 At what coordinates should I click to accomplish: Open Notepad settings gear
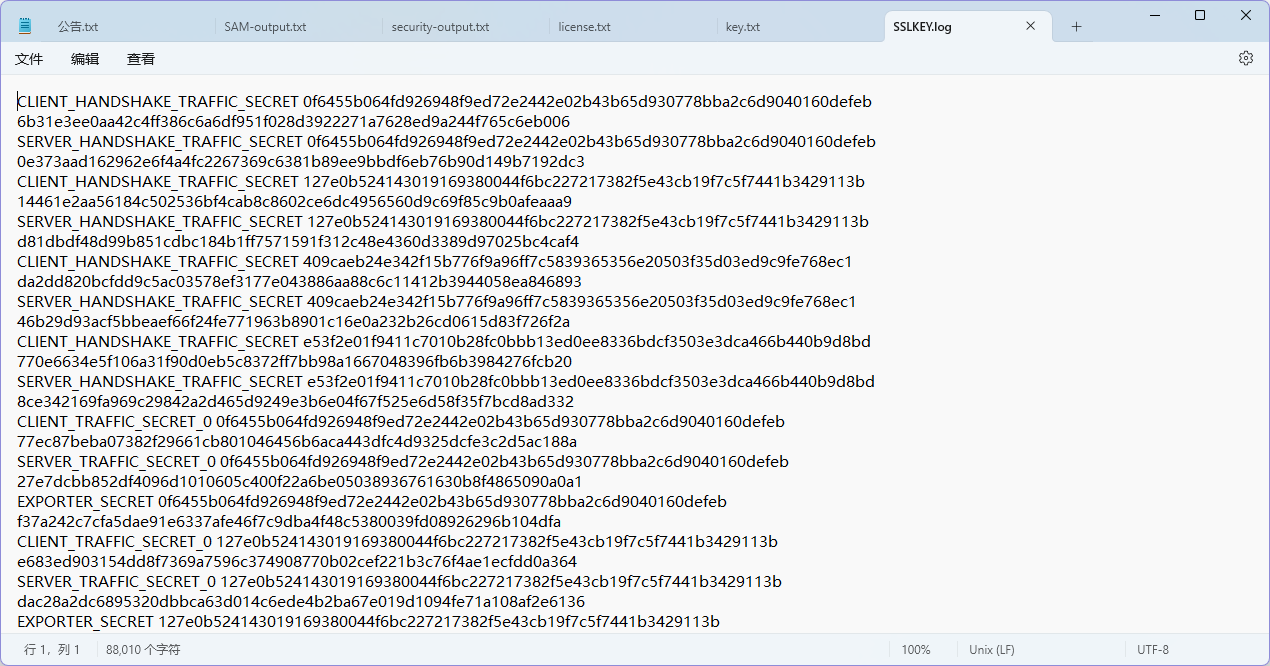1245,59
